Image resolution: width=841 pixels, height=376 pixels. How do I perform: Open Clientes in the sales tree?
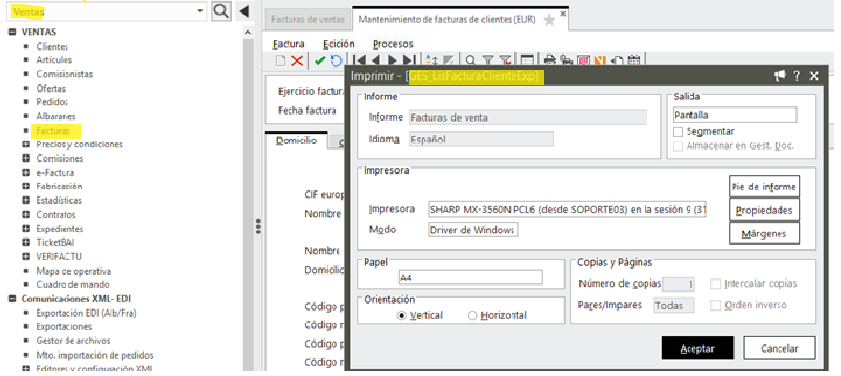[52, 47]
